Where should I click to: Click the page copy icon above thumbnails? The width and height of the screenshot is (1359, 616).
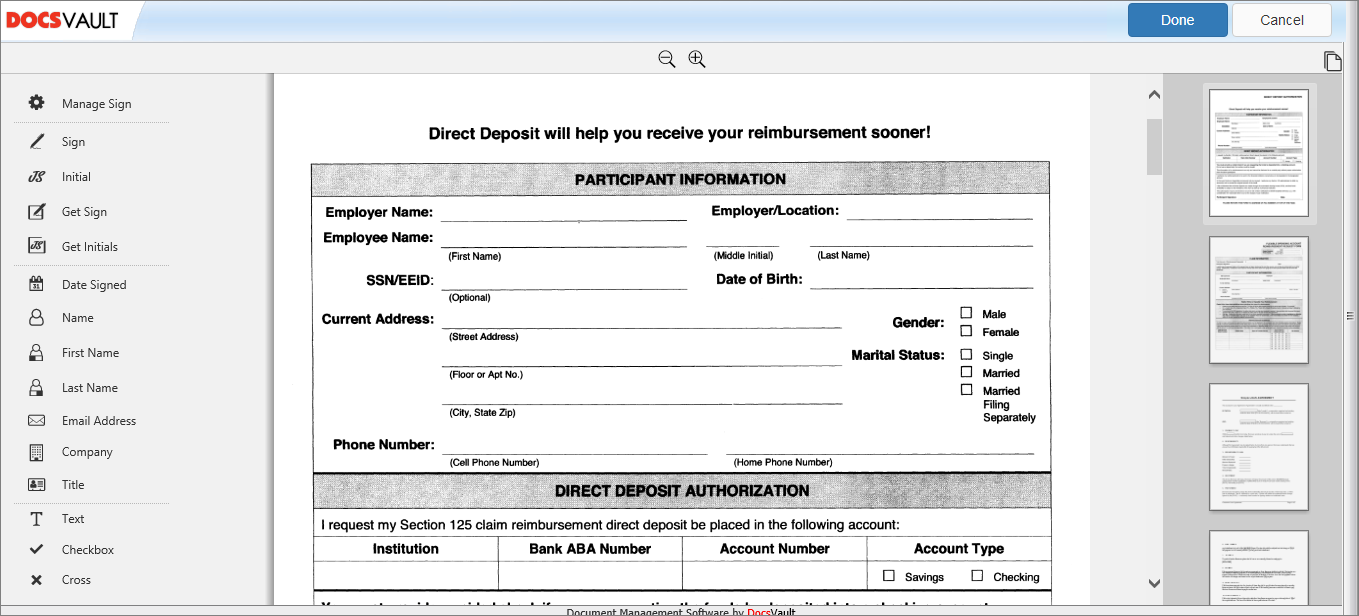pos(1333,61)
